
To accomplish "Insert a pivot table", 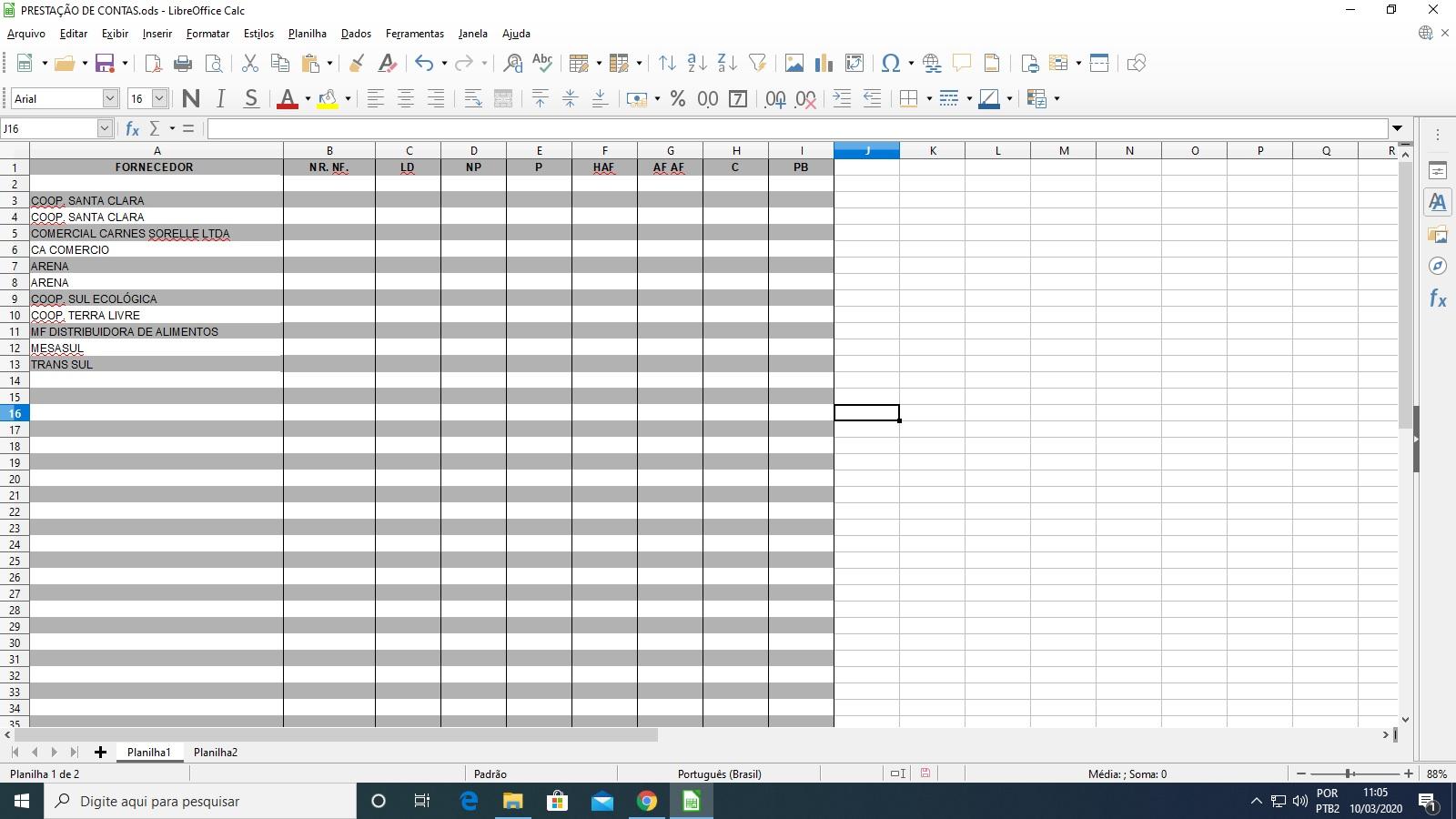I will point(854,63).
